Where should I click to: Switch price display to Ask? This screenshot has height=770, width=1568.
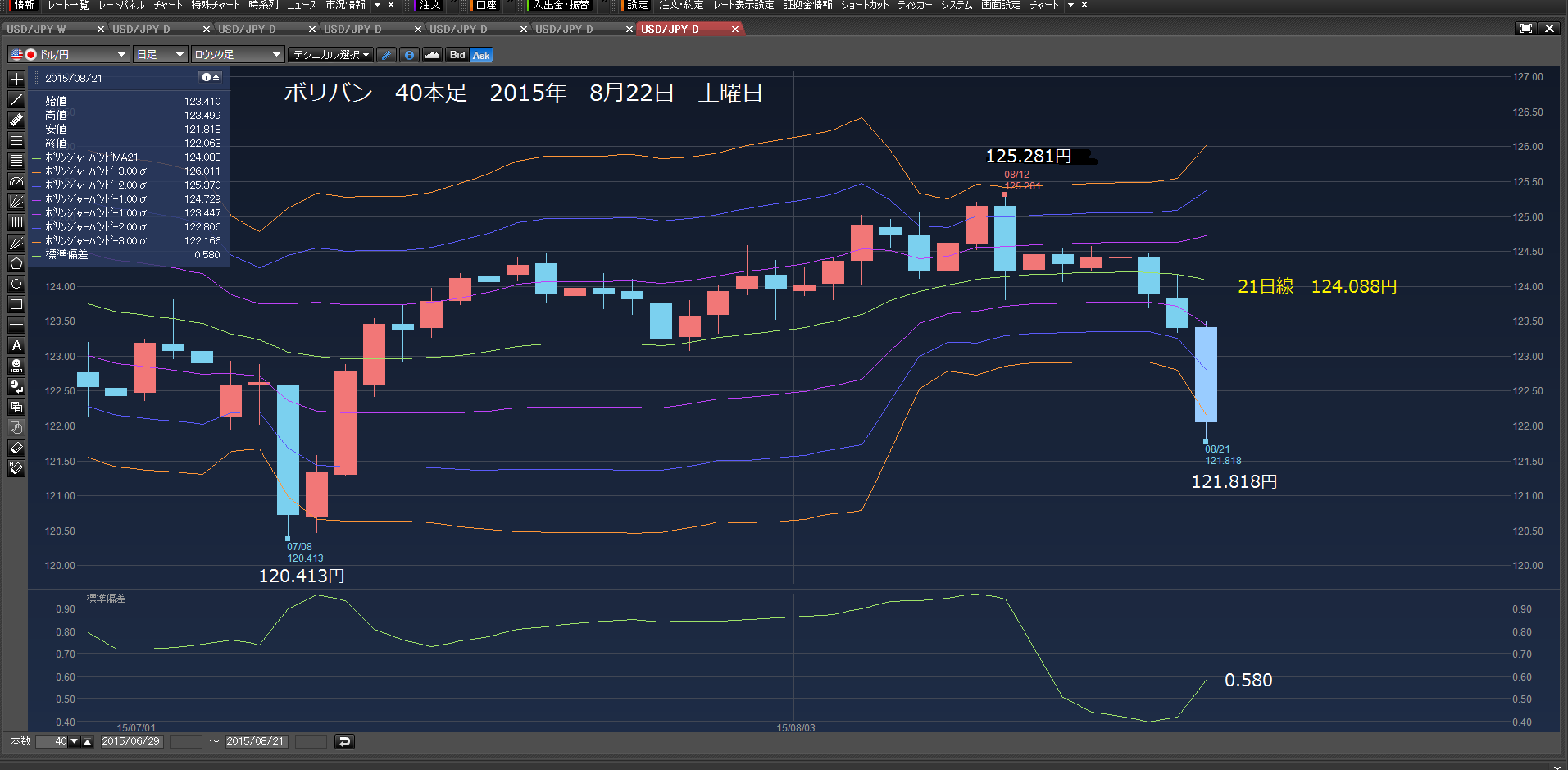[481, 55]
